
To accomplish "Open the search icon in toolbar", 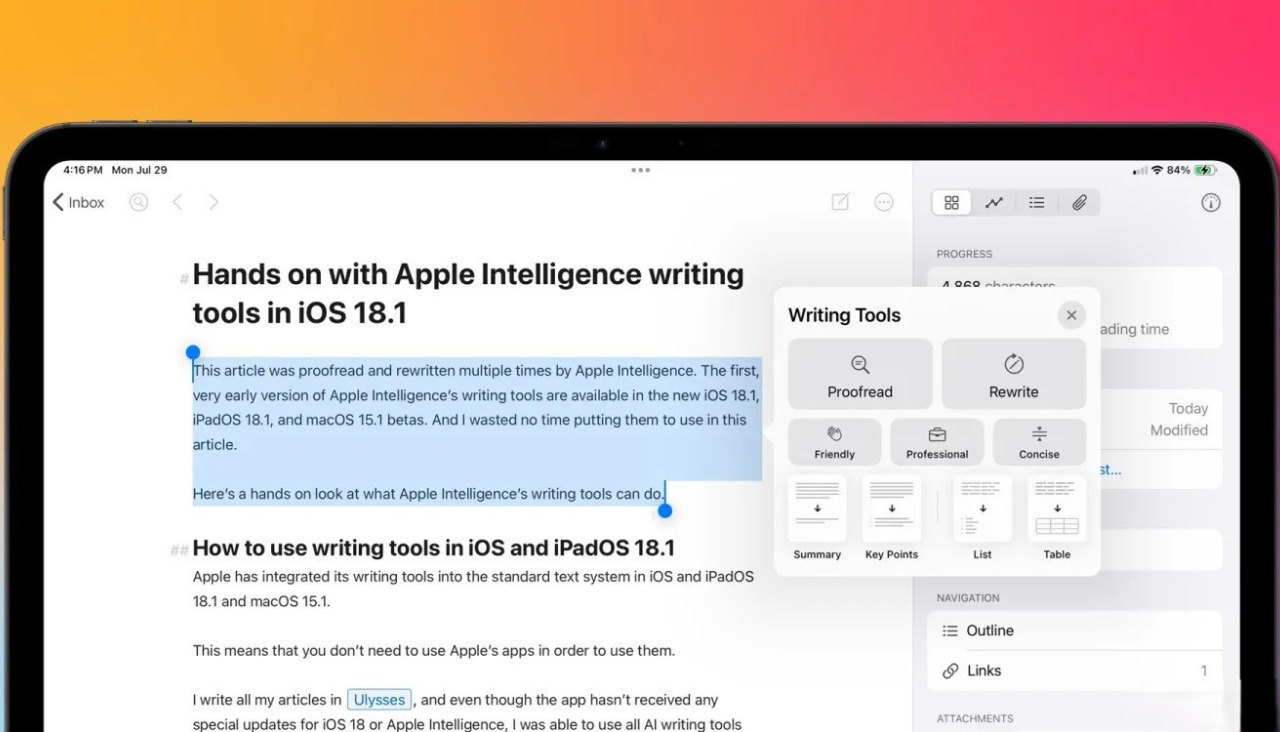I will pos(139,202).
